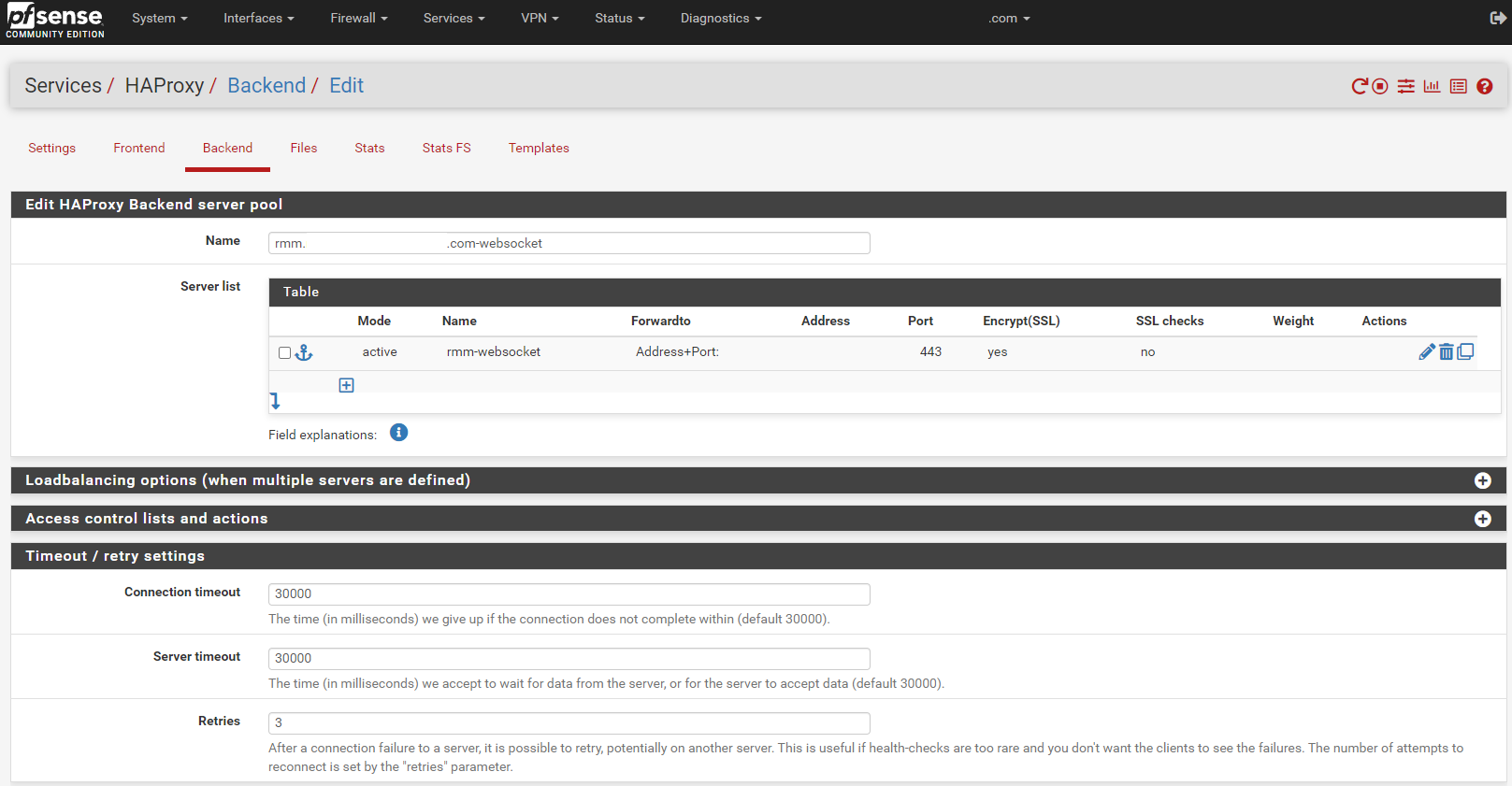Follow the Edit breadcrumb link
Viewport: 1512px width, 786px height.
[346, 85]
